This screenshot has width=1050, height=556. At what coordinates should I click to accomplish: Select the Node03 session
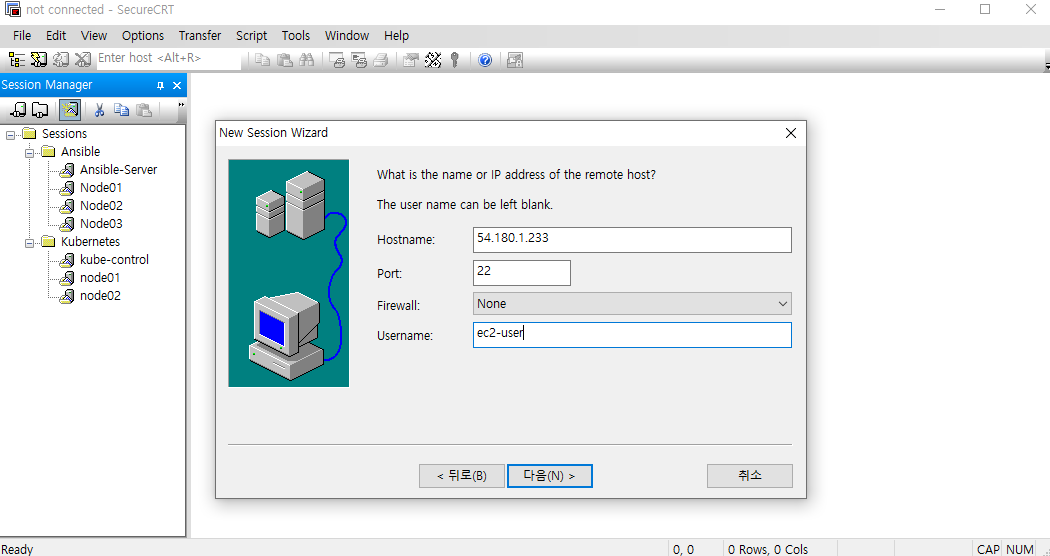(101, 224)
